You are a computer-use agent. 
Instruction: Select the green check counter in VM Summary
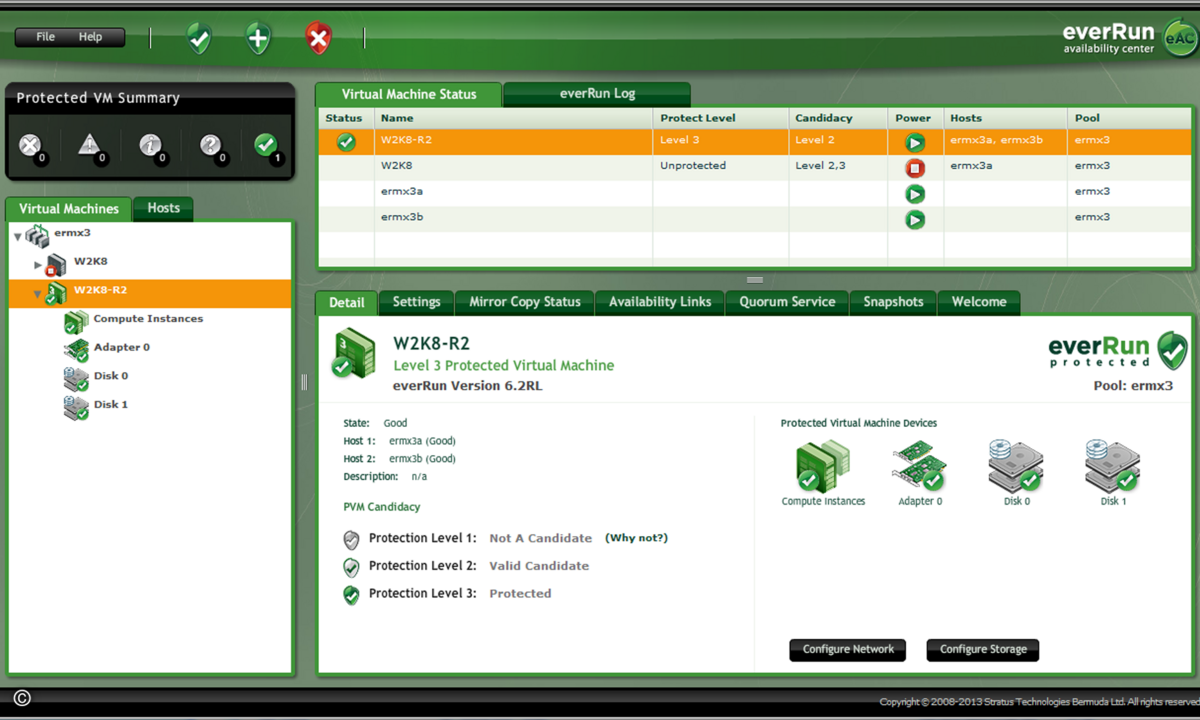click(267, 147)
